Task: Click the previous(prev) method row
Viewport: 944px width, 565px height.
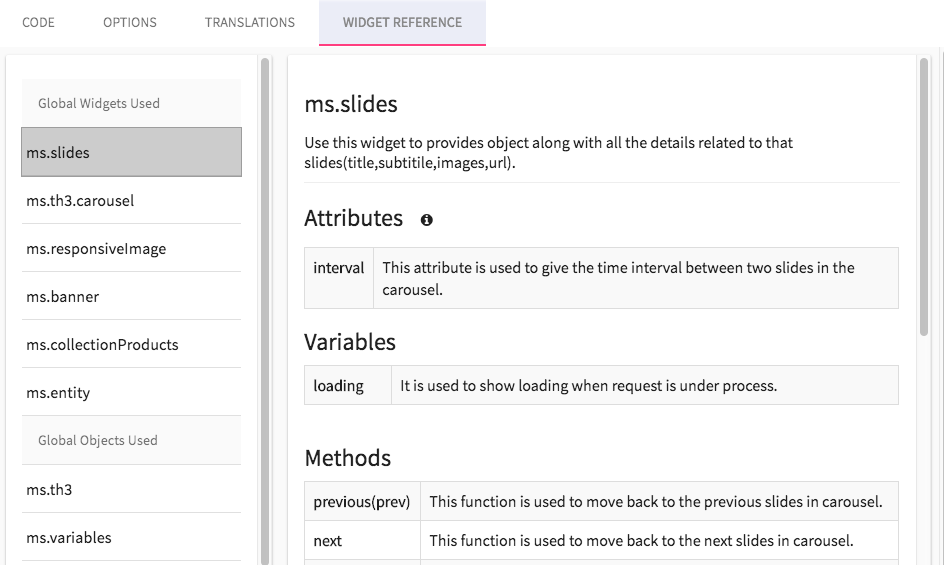Action: pos(601,501)
